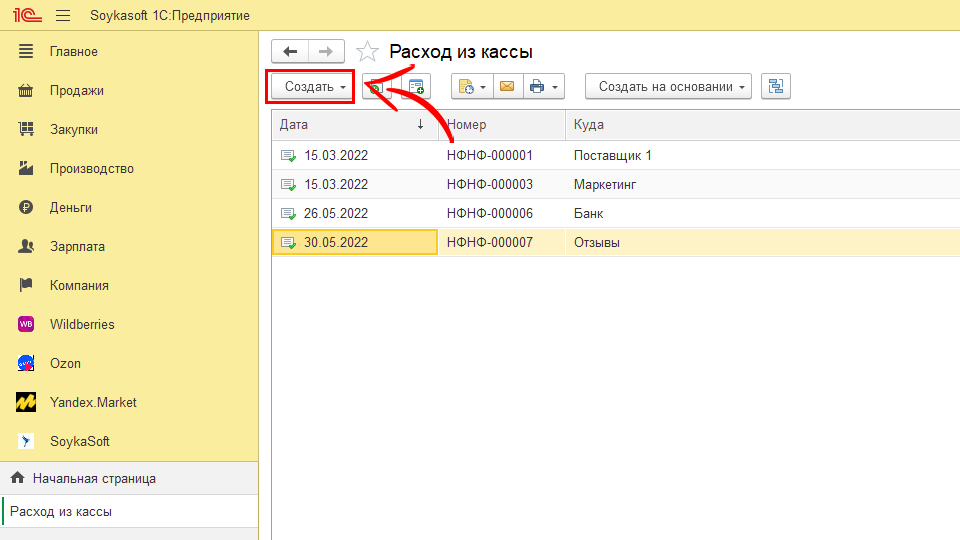Switch to the Начальная страница tab
Screen dimensions: 960x540
click(x=93, y=478)
